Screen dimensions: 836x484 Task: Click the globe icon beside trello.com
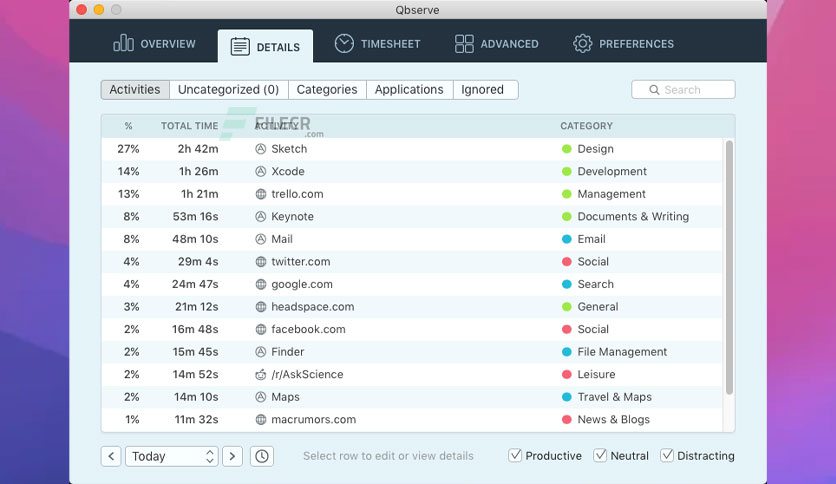[x=260, y=194]
